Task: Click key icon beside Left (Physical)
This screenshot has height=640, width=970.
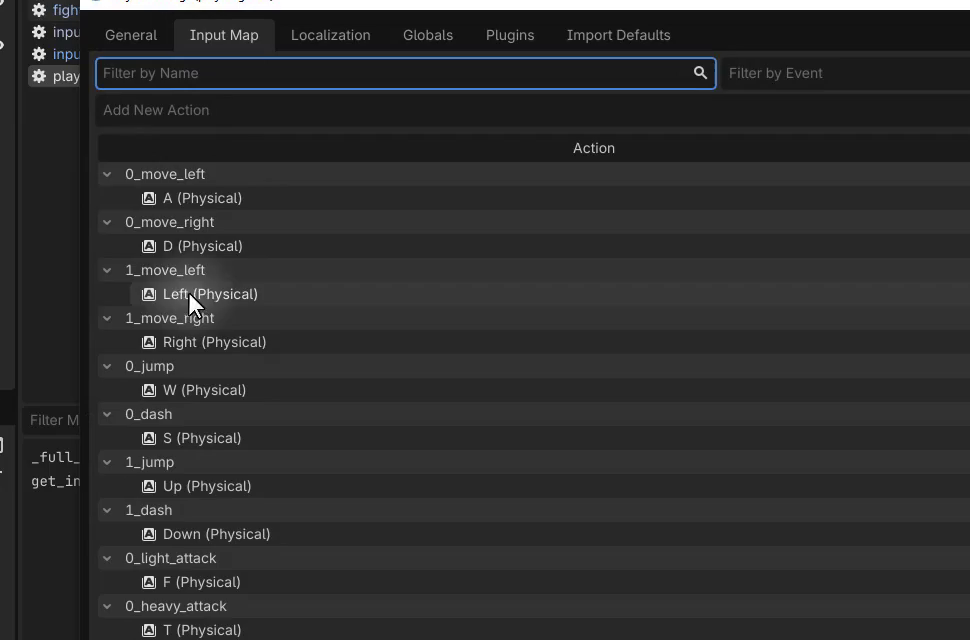Action: [x=148, y=294]
